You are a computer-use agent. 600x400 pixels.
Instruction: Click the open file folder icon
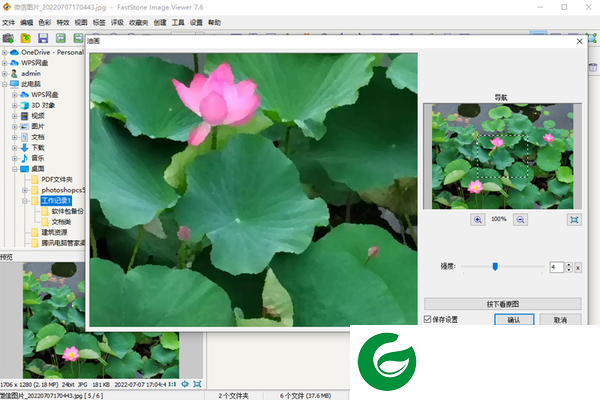click(26, 38)
